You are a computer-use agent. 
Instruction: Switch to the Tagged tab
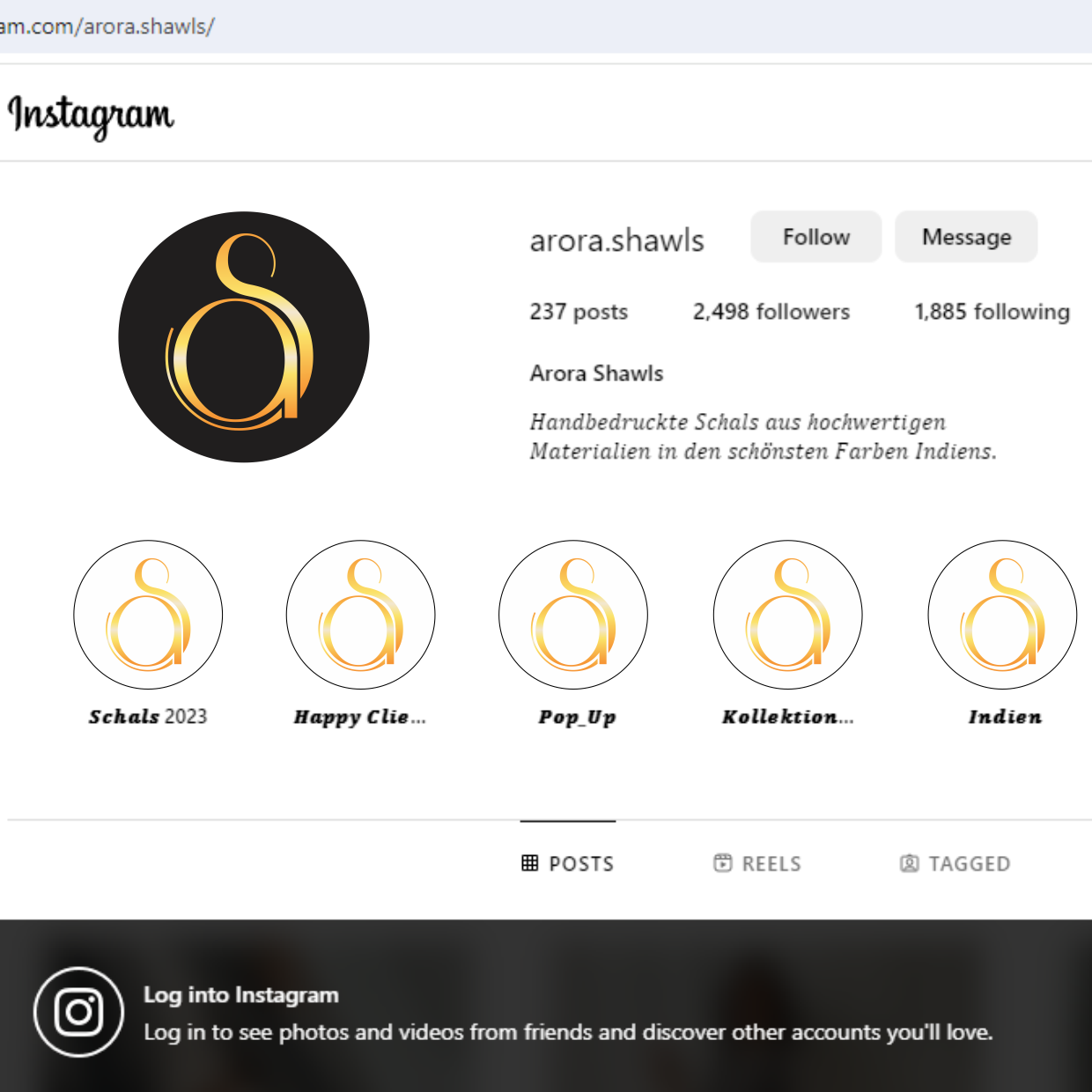[x=955, y=864]
